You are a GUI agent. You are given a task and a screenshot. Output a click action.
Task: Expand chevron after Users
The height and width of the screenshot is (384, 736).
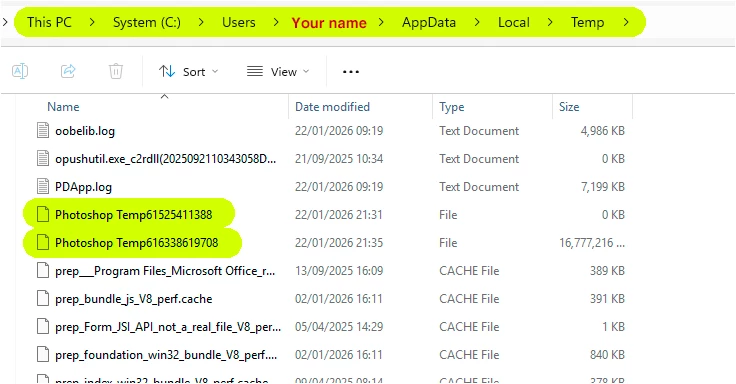click(x=276, y=22)
